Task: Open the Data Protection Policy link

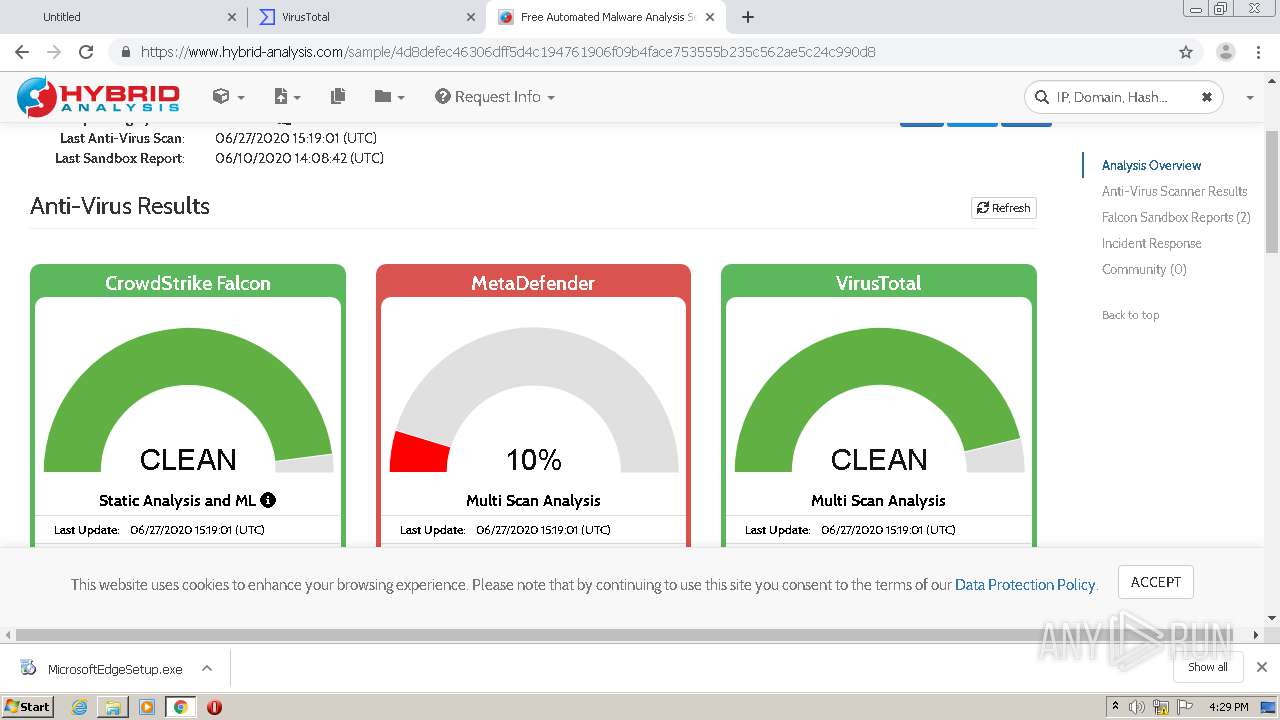Action: click(1025, 585)
